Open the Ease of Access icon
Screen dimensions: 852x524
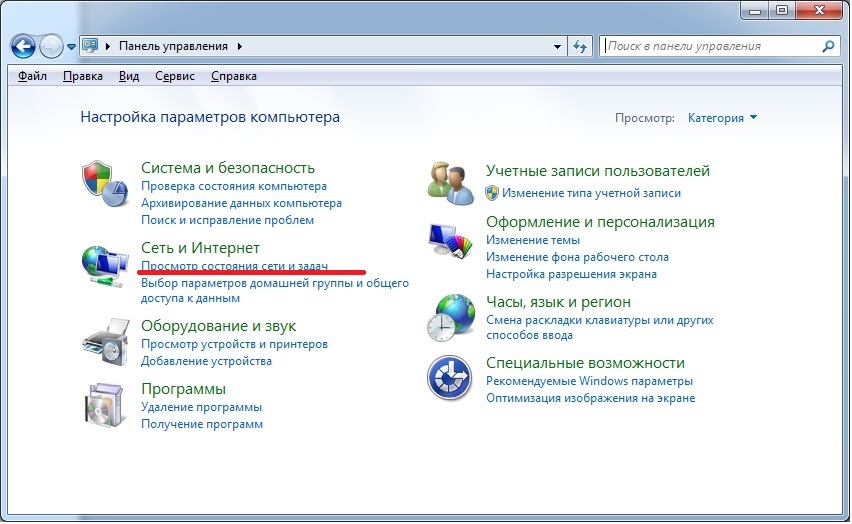point(449,378)
